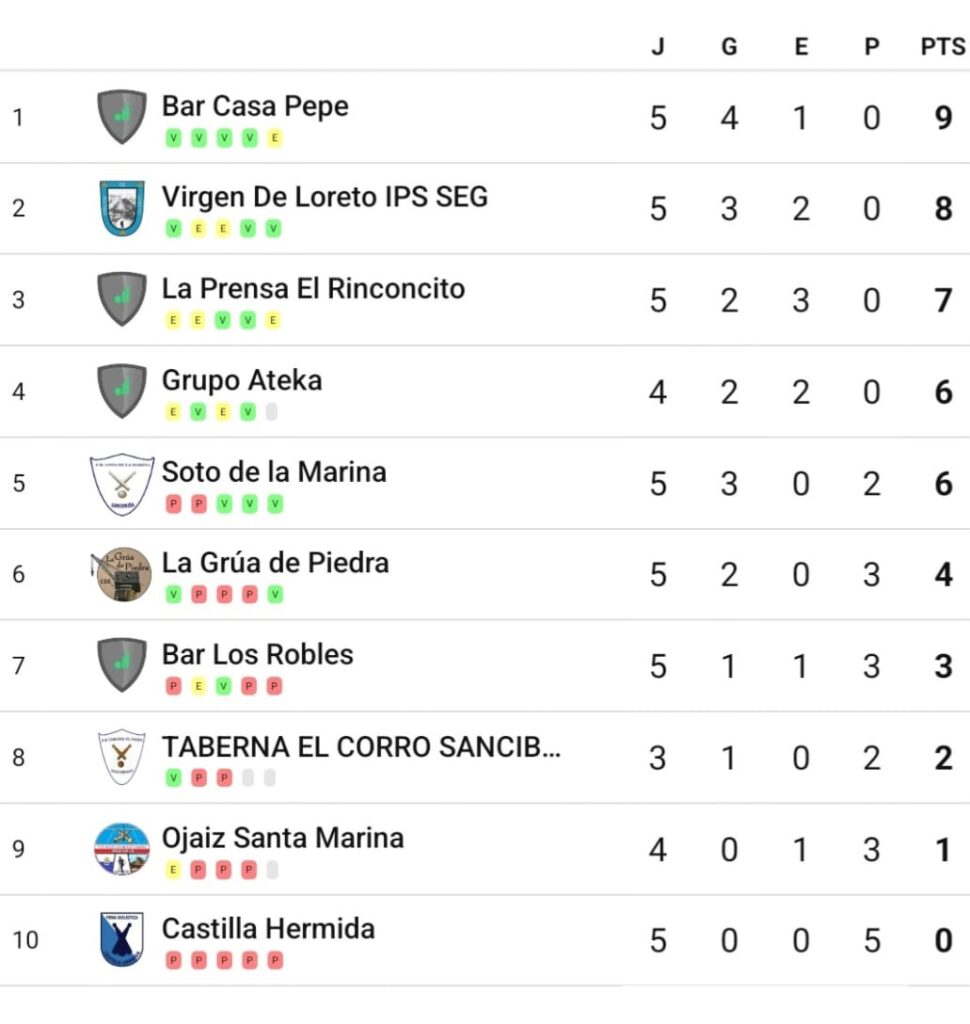Tap La Grúa de Piedra's first green V badge
The image size is (970, 1024).
173,594
